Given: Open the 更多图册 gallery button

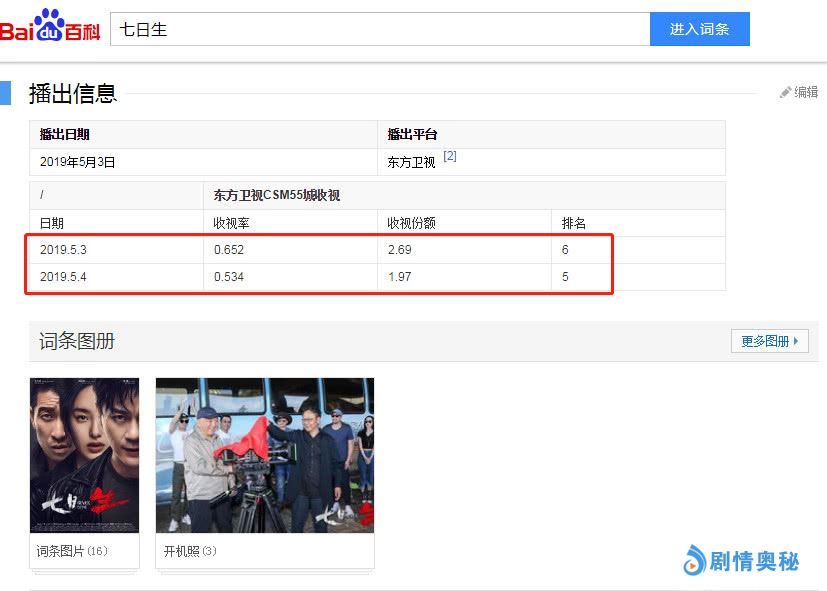Looking at the screenshot, I should [769, 341].
